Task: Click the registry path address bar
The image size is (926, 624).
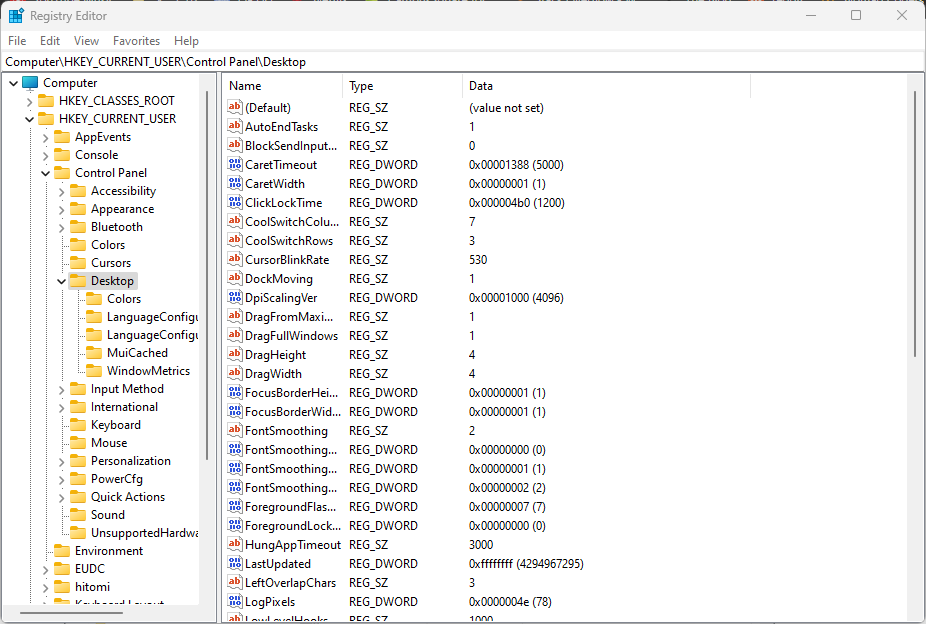Action: pos(463,61)
